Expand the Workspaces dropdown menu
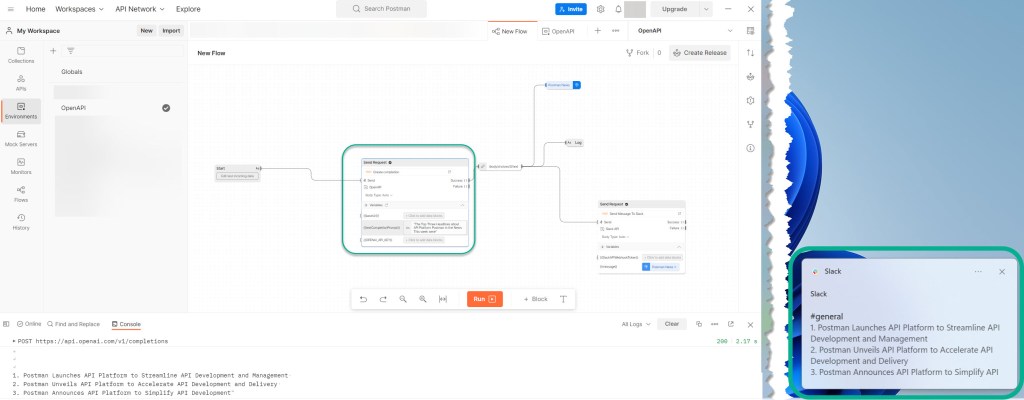Viewport: 1024px width, 400px height. point(81,9)
